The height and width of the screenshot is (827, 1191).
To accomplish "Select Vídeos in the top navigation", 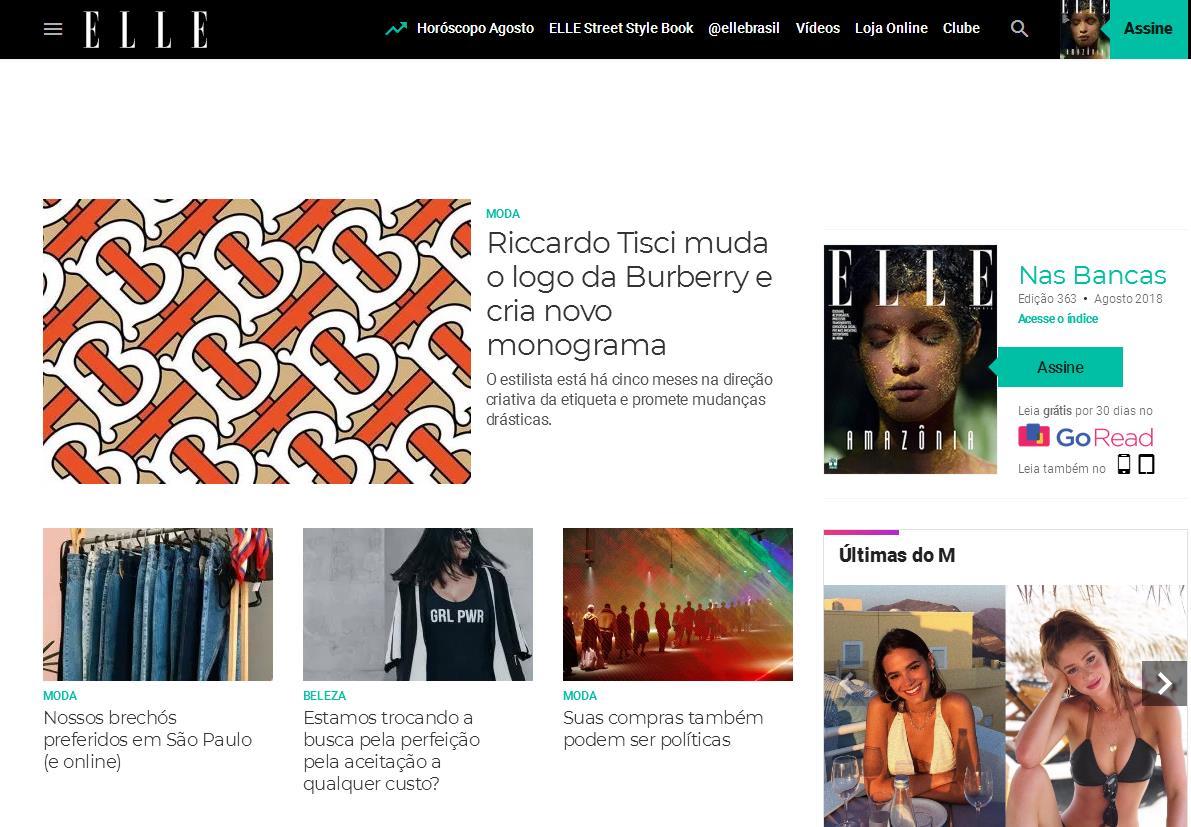I will click(817, 28).
